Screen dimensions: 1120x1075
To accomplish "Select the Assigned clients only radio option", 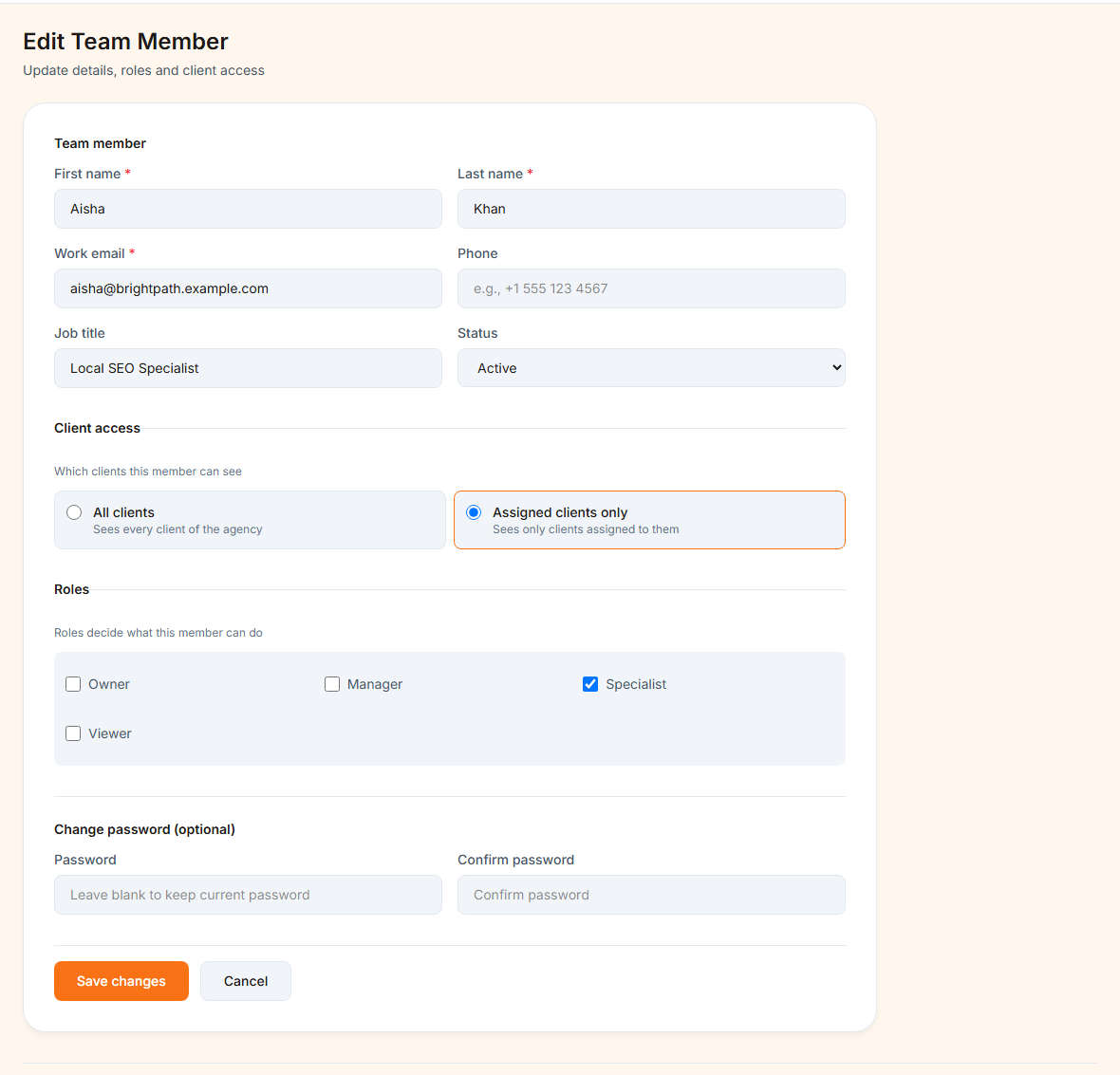I will pyautogui.click(x=474, y=512).
